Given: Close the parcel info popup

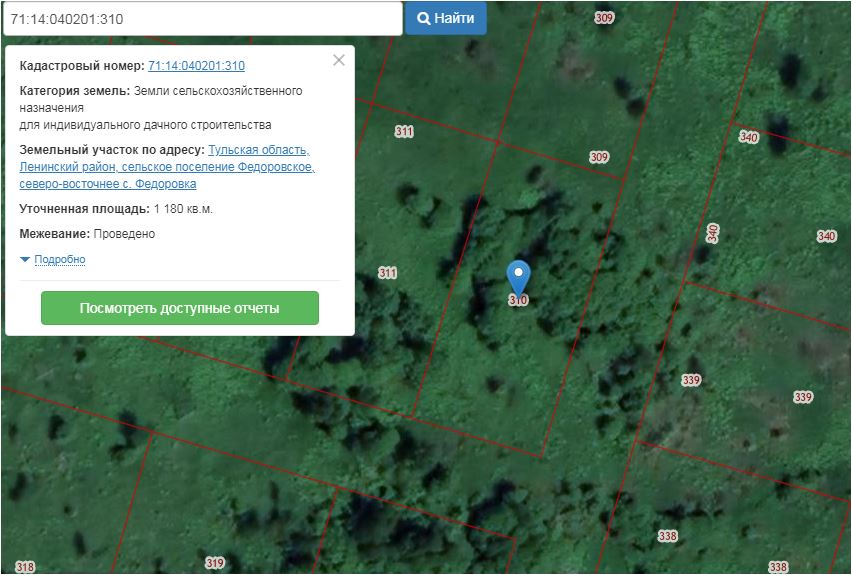Looking at the screenshot, I should click(339, 60).
